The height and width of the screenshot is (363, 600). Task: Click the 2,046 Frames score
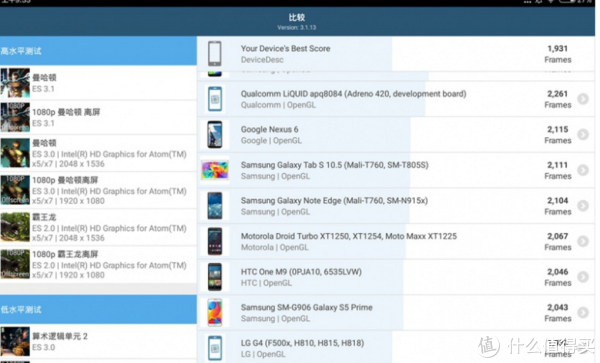[x=558, y=277]
